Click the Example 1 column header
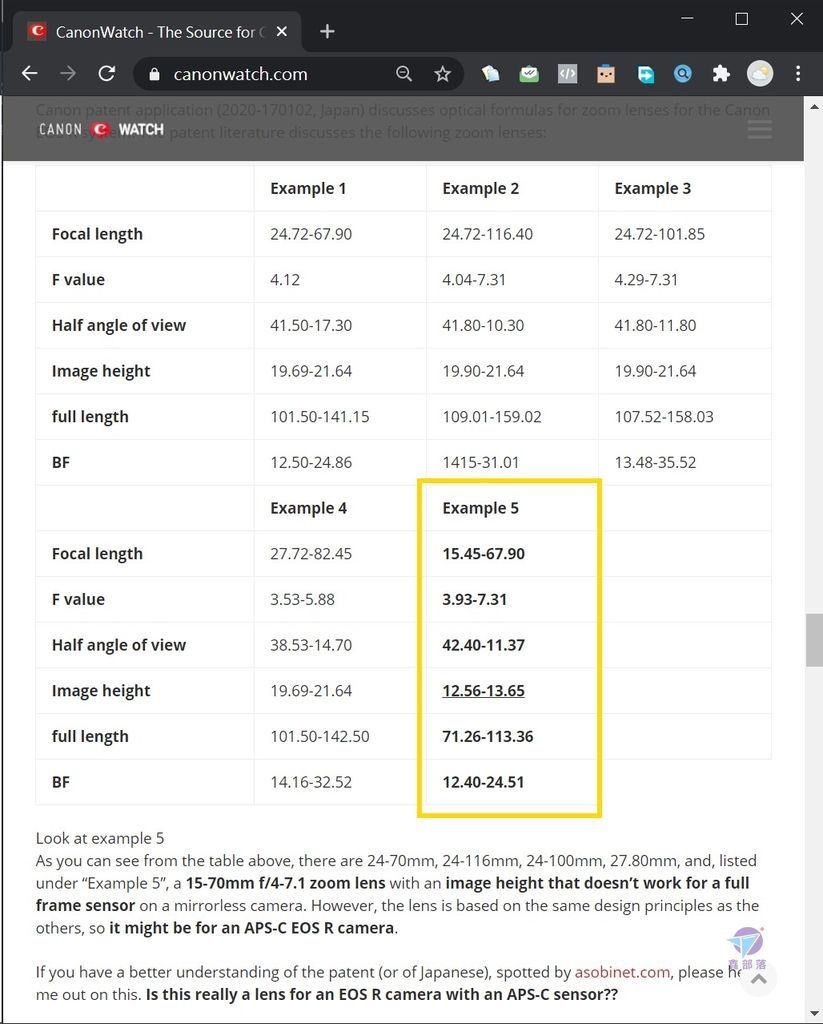 308,188
